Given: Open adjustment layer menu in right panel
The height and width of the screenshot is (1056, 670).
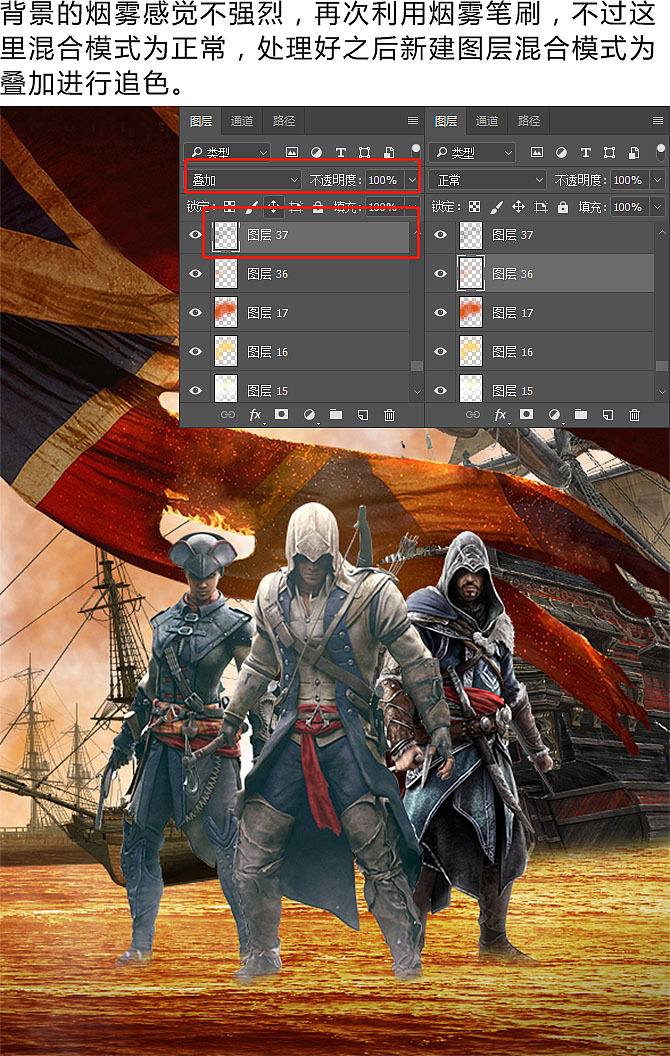Looking at the screenshot, I should coord(553,414).
